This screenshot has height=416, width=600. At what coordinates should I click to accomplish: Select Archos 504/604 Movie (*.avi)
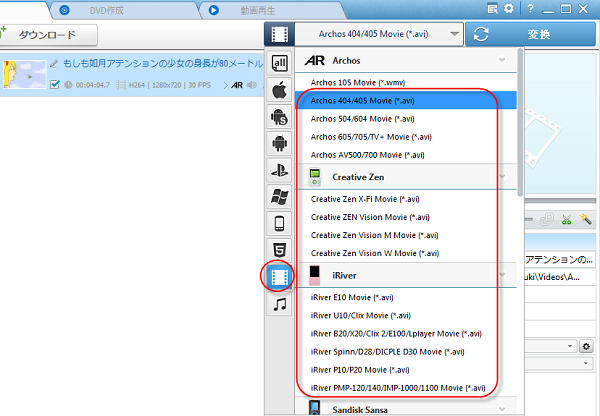pyautogui.click(x=406, y=119)
